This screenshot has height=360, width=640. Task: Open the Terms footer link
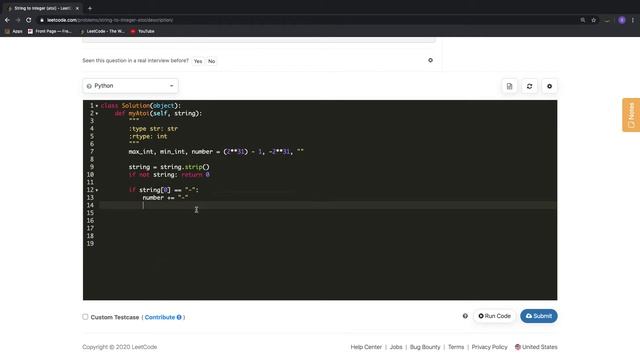(x=456, y=347)
